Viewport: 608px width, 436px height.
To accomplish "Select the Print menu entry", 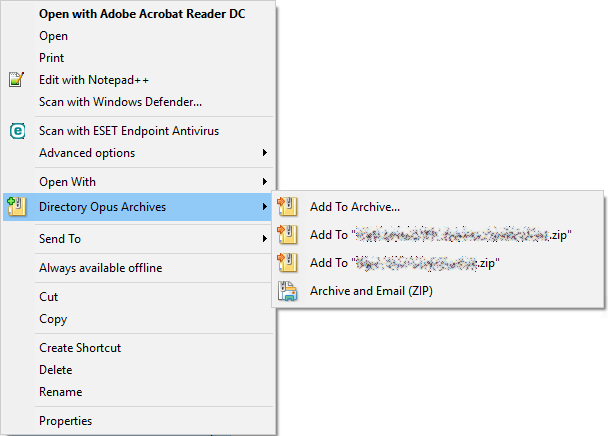I will [52, 58].
